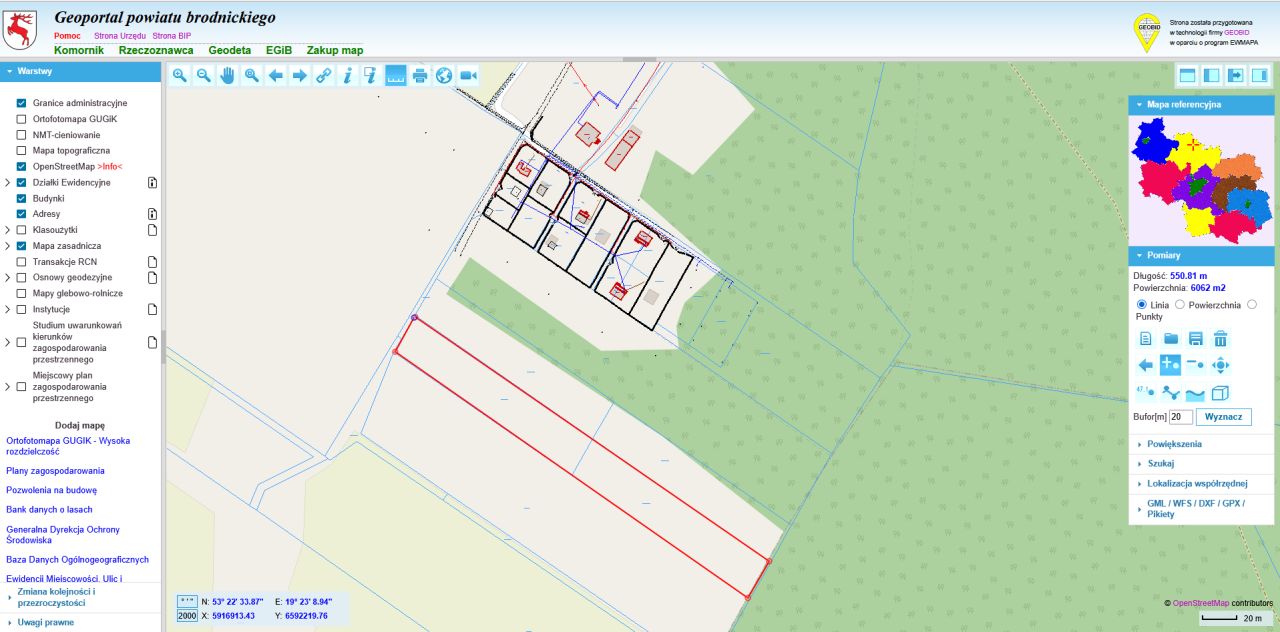Image resolution: width=1280 pixels, height=632 pixels.
Task: Expand Działki Ewidencyjne layer group
Action: click(8, 183)
